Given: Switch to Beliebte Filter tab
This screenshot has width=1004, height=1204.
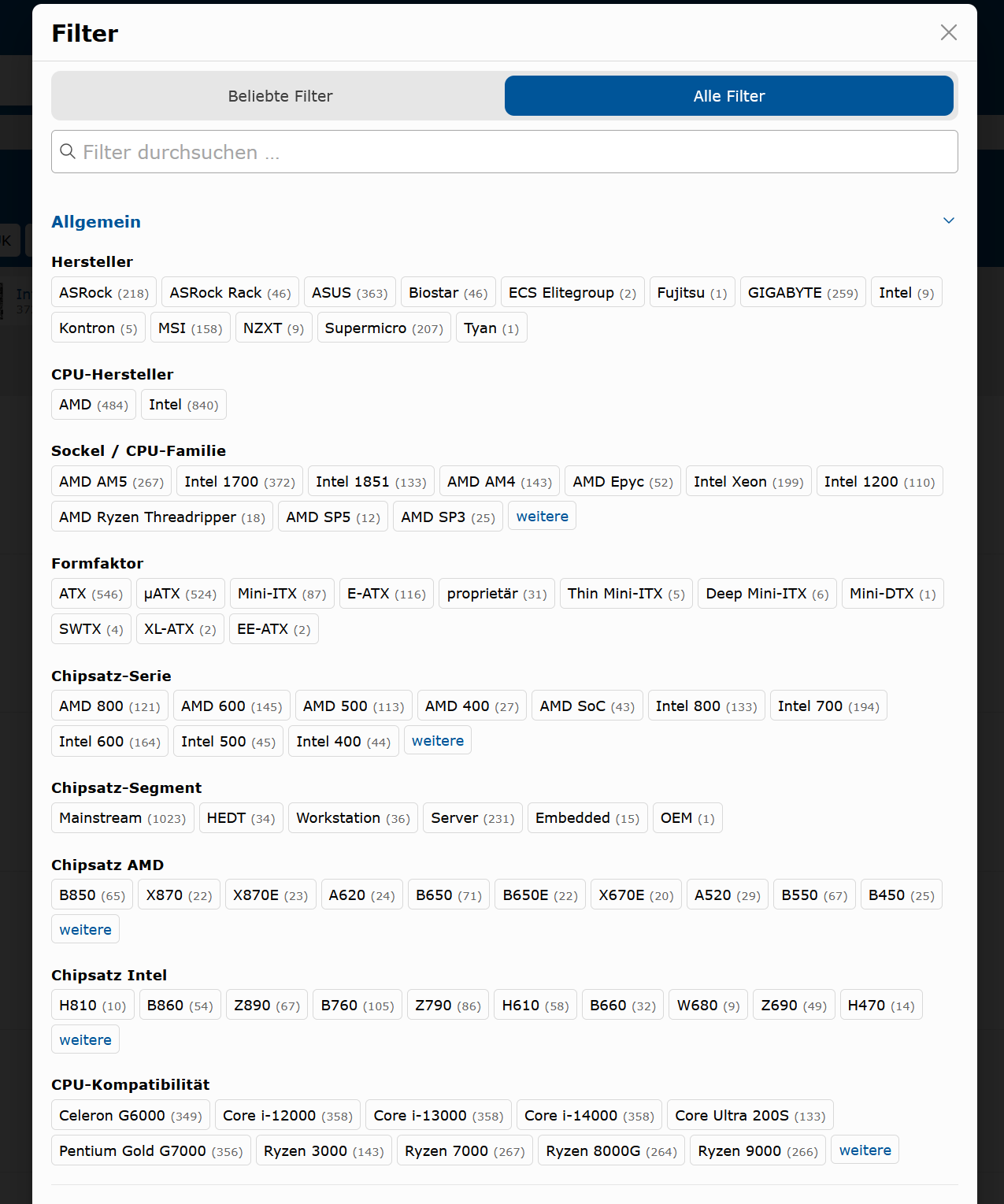Looking at the screenshot, I should pyautogui.click(x=280, y=96).
